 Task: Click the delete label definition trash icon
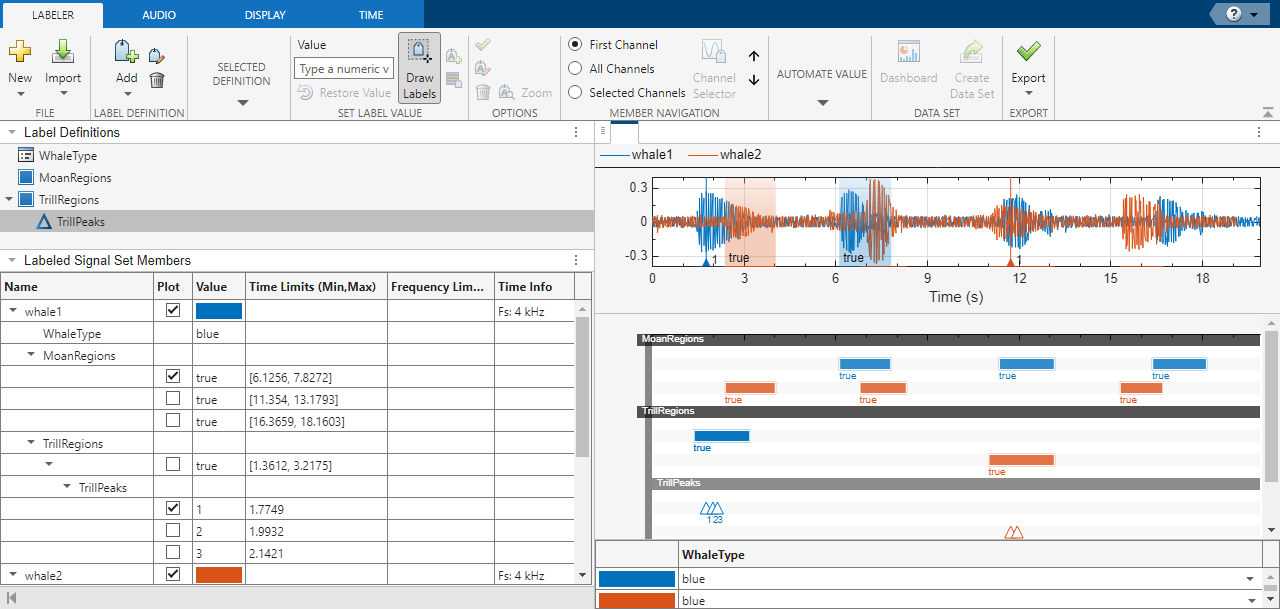157,80
